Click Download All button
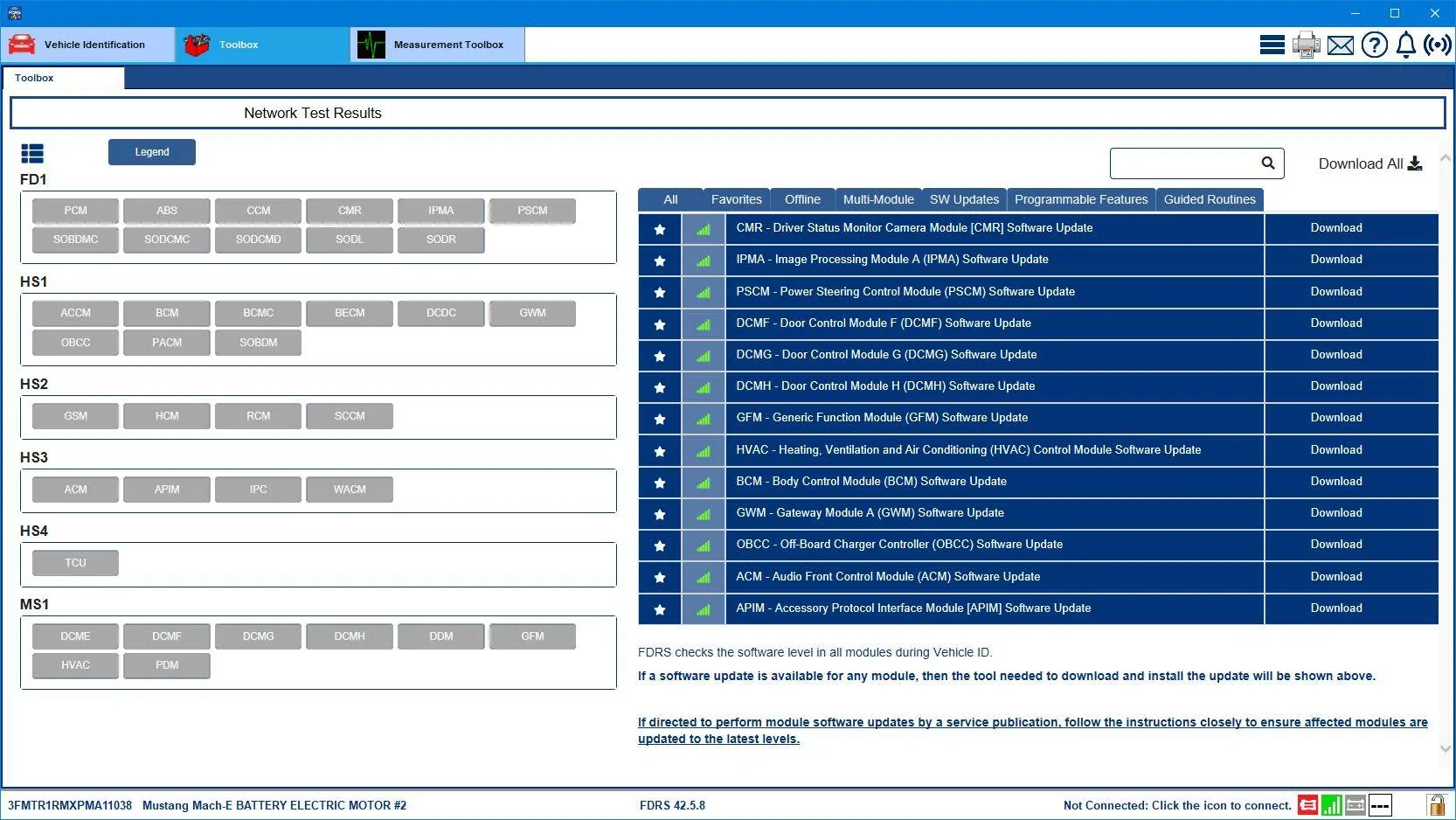Viewport: 1456px width, 820px height. 1369,163
